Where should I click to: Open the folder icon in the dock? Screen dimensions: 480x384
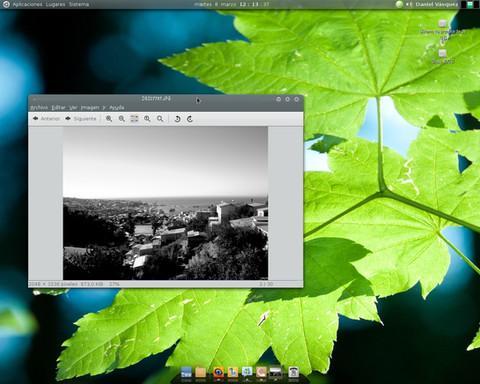click(200, 372)
